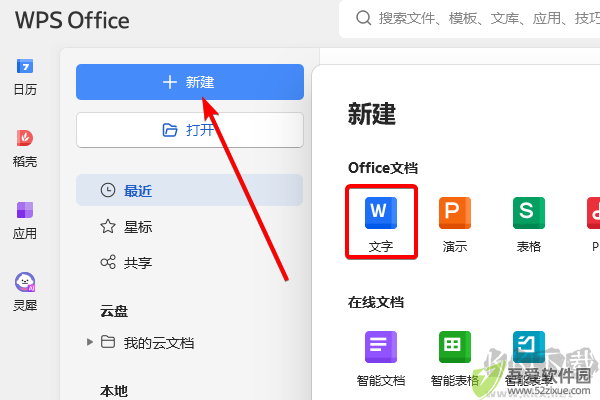The height and width of the screenshot is (400, 600).
Task: Click the star icon beside 星标
Action: (108, 227)
